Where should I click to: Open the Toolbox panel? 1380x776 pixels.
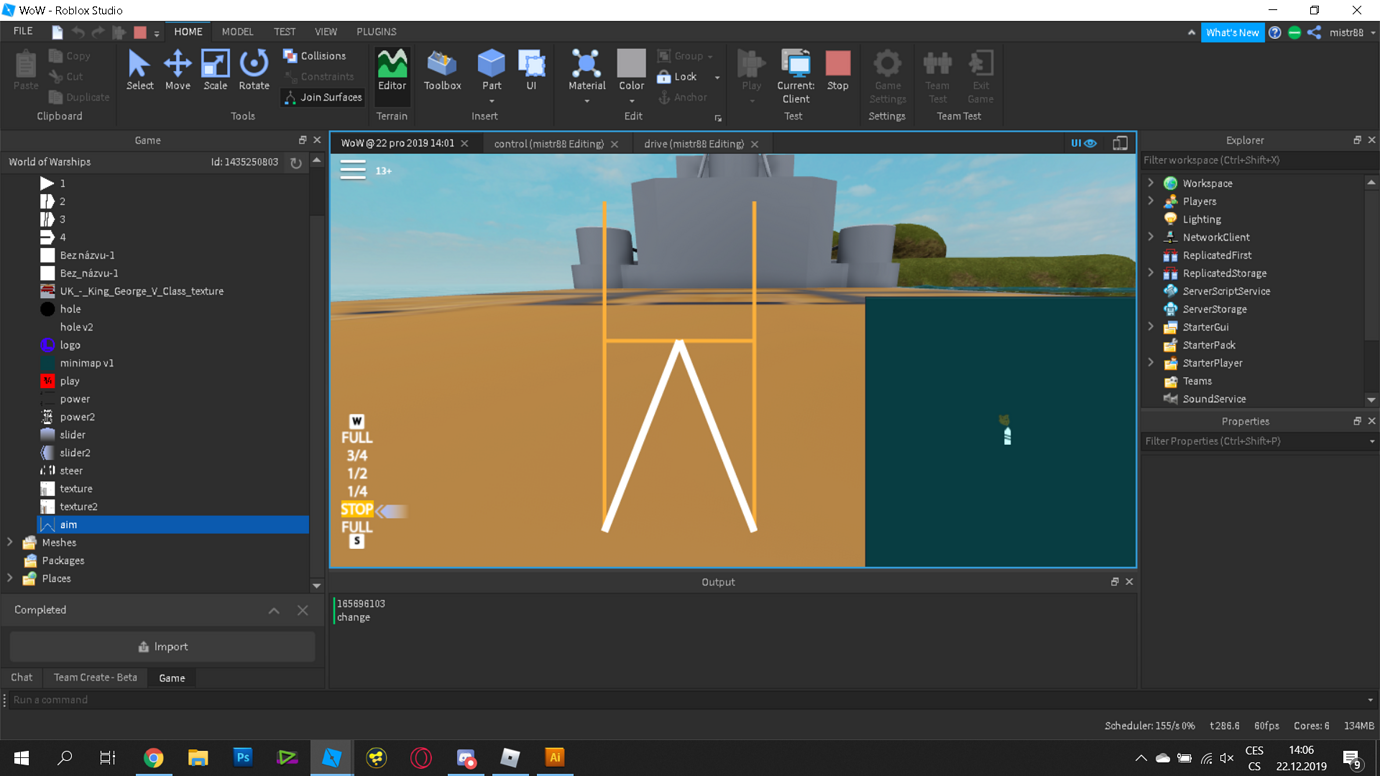pos(442,70)
